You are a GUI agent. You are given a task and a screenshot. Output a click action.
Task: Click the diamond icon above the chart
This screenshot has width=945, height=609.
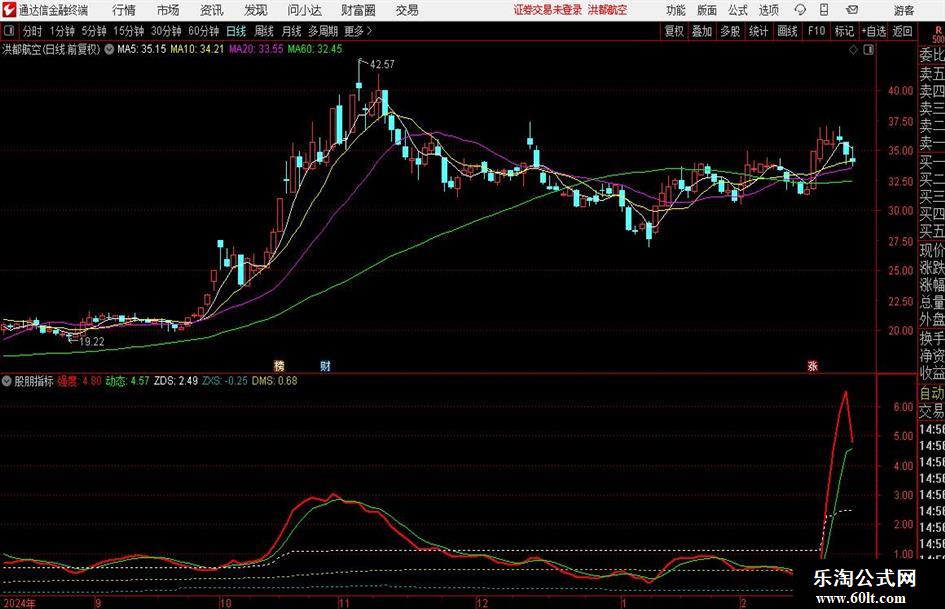point(853,50)
